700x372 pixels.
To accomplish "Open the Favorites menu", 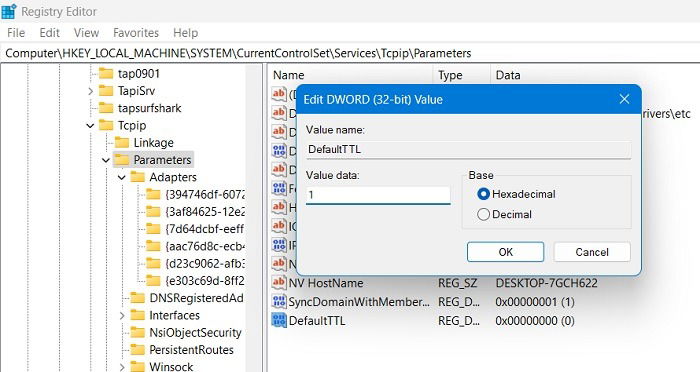I will click(x=136, y=33).
